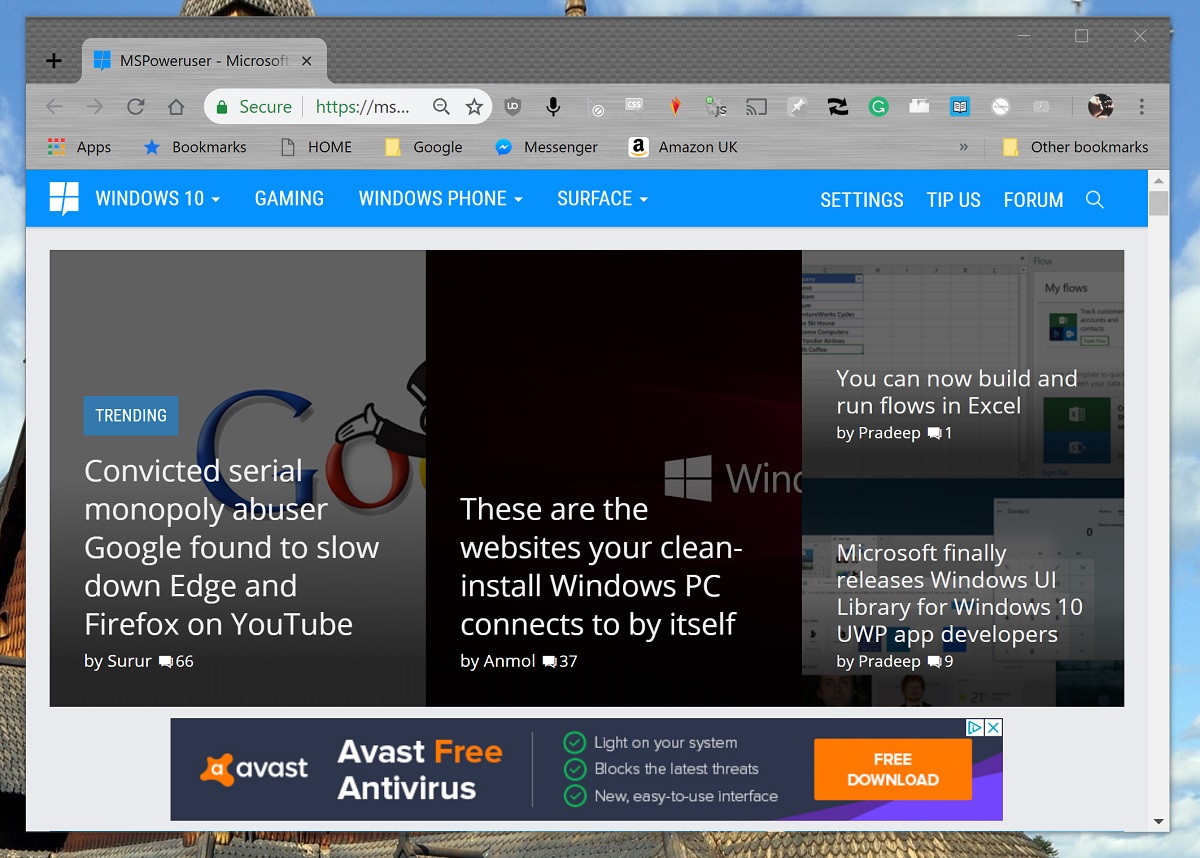Click the TRENDING badge
Image resolution: width=1200 pixels, height=858 pixels.
pyautogui.click(x=131, y=416)
